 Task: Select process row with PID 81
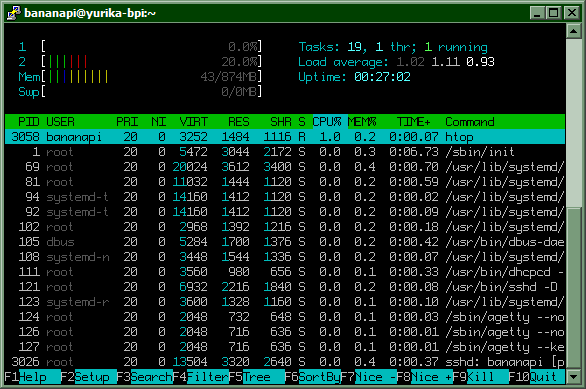(x=285, y=182)
